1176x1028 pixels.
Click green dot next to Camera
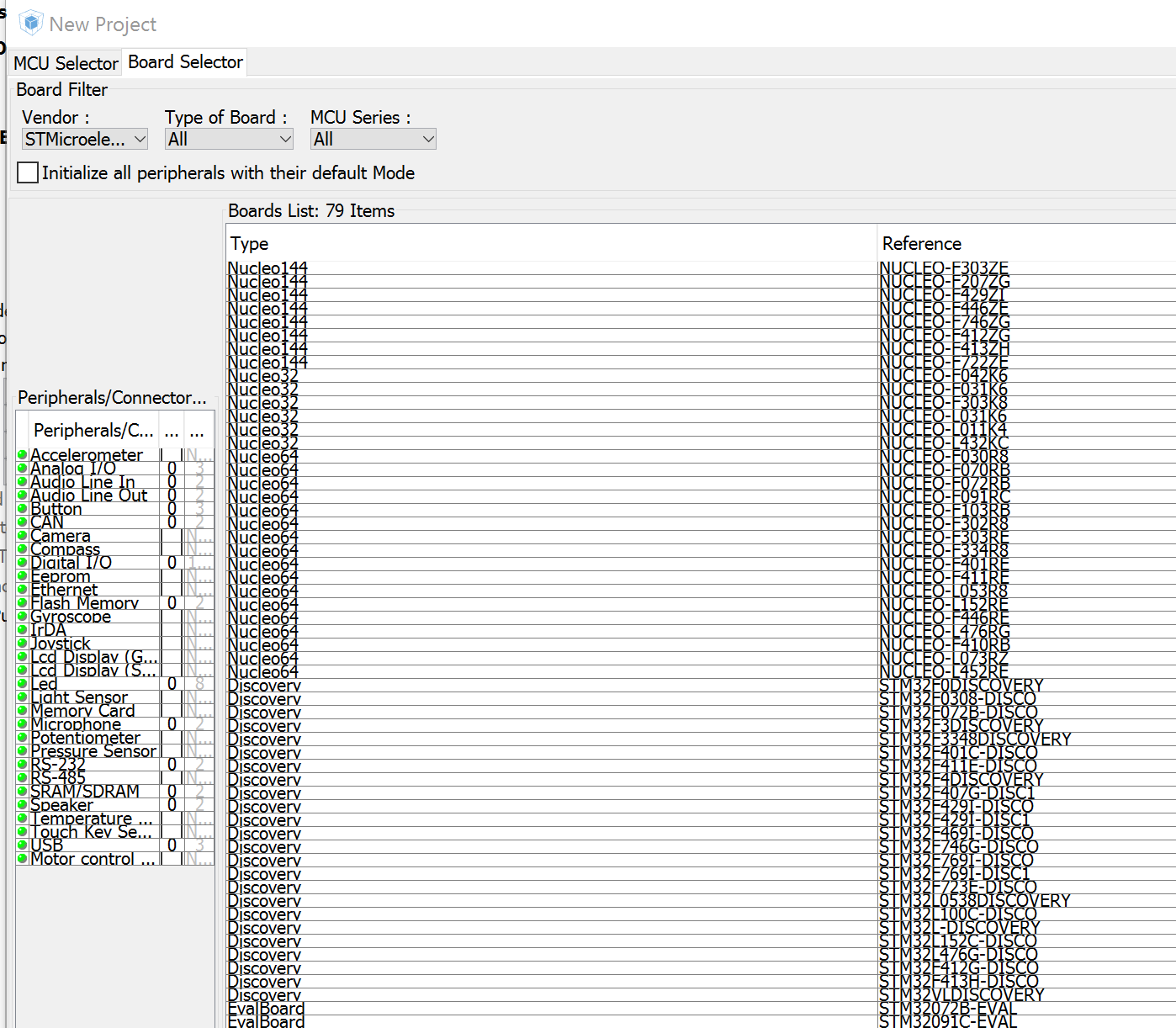[x=23, y=536]
